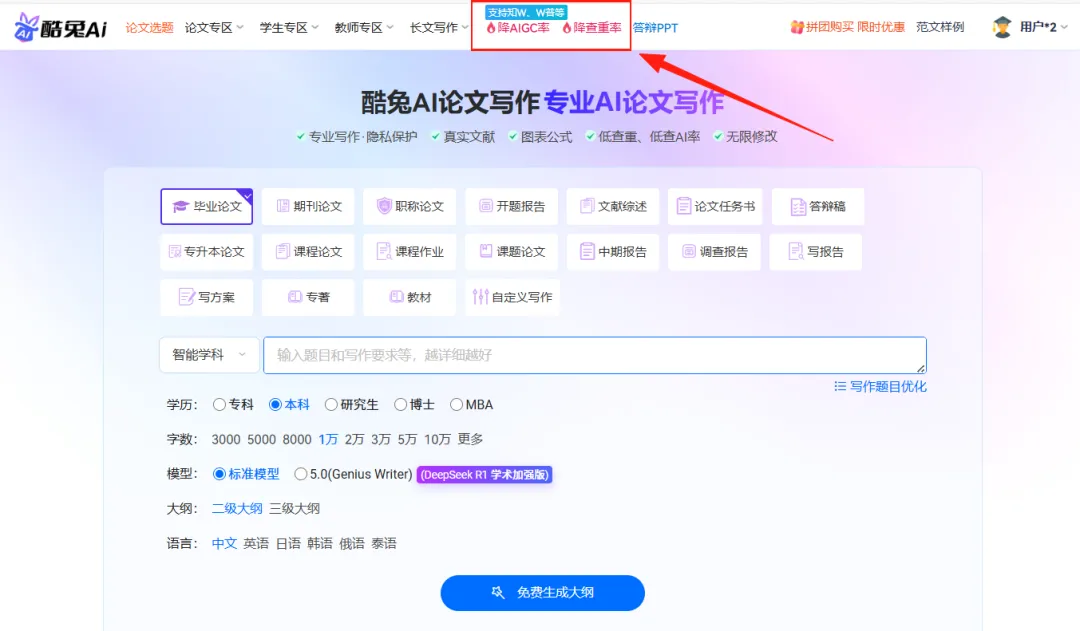Click the flame icon beside 降AIGC率

491,28
